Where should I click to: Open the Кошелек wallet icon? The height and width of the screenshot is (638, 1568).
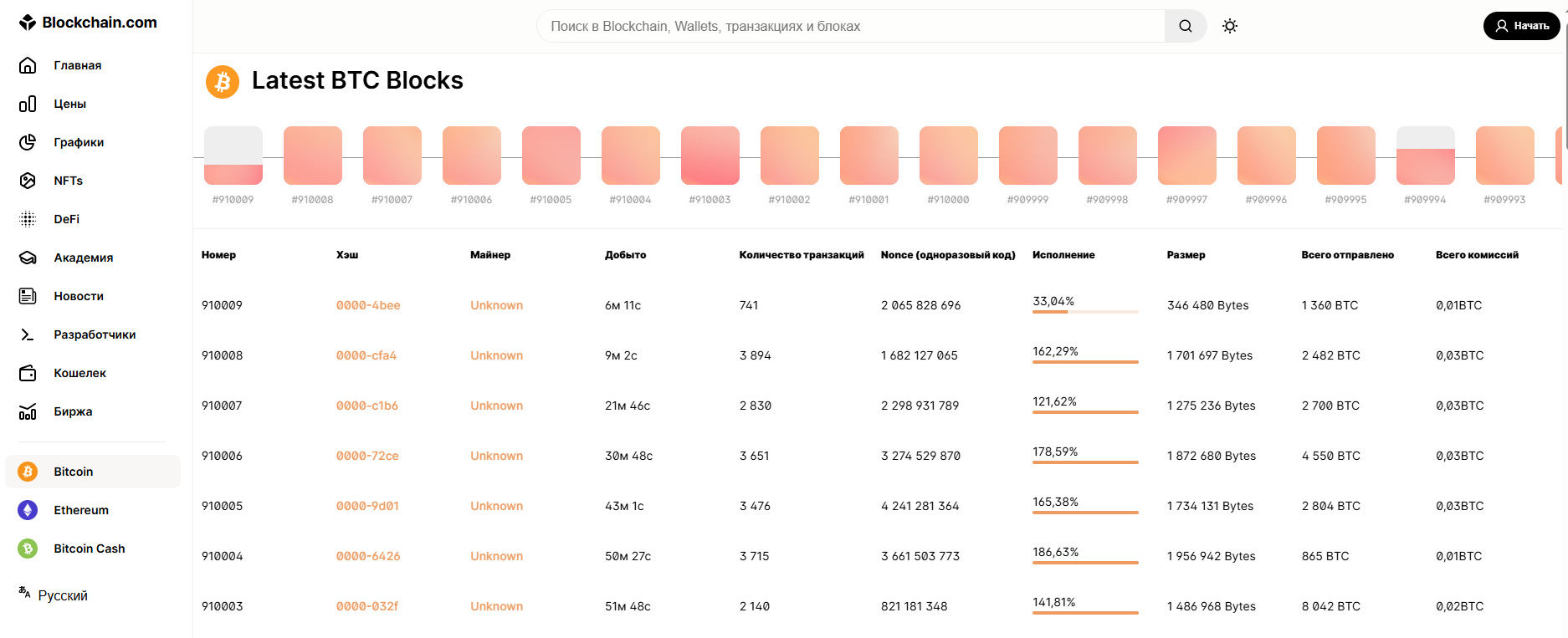click(28, 373)
